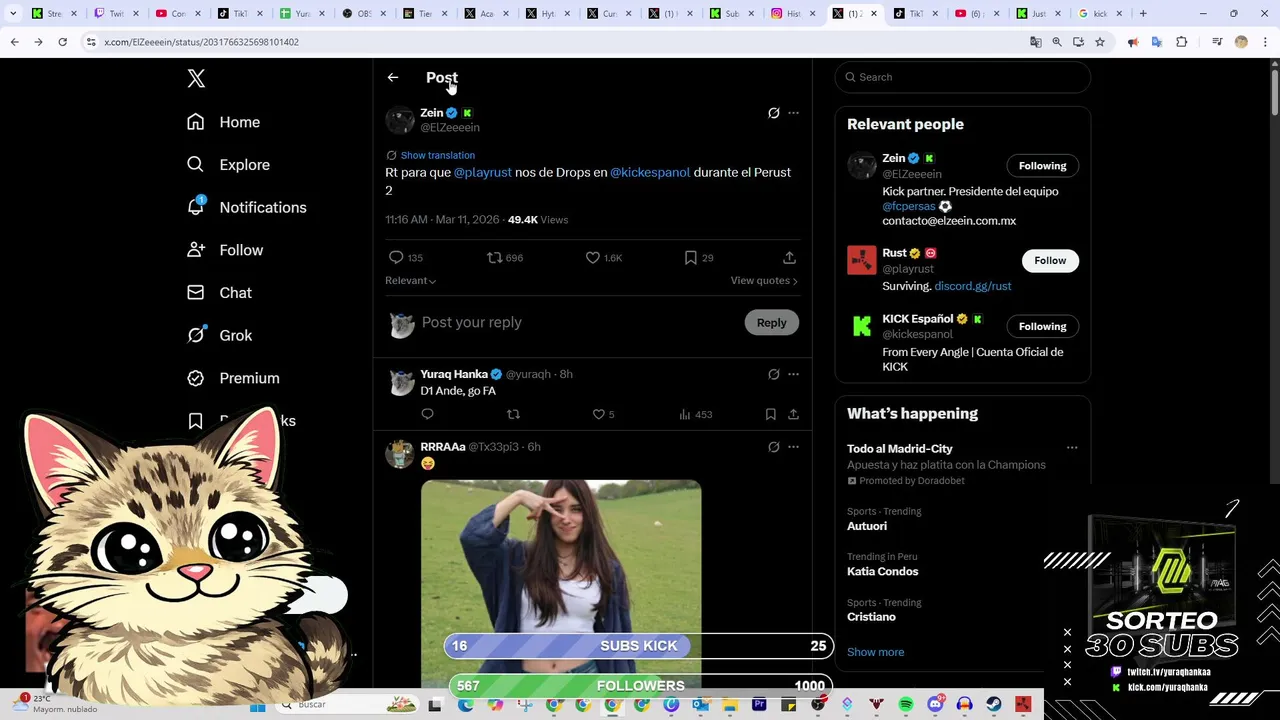The height and width of the screenshot is (720, 1280).
Task: Open a new browser tab
Action: (1143, 14)
